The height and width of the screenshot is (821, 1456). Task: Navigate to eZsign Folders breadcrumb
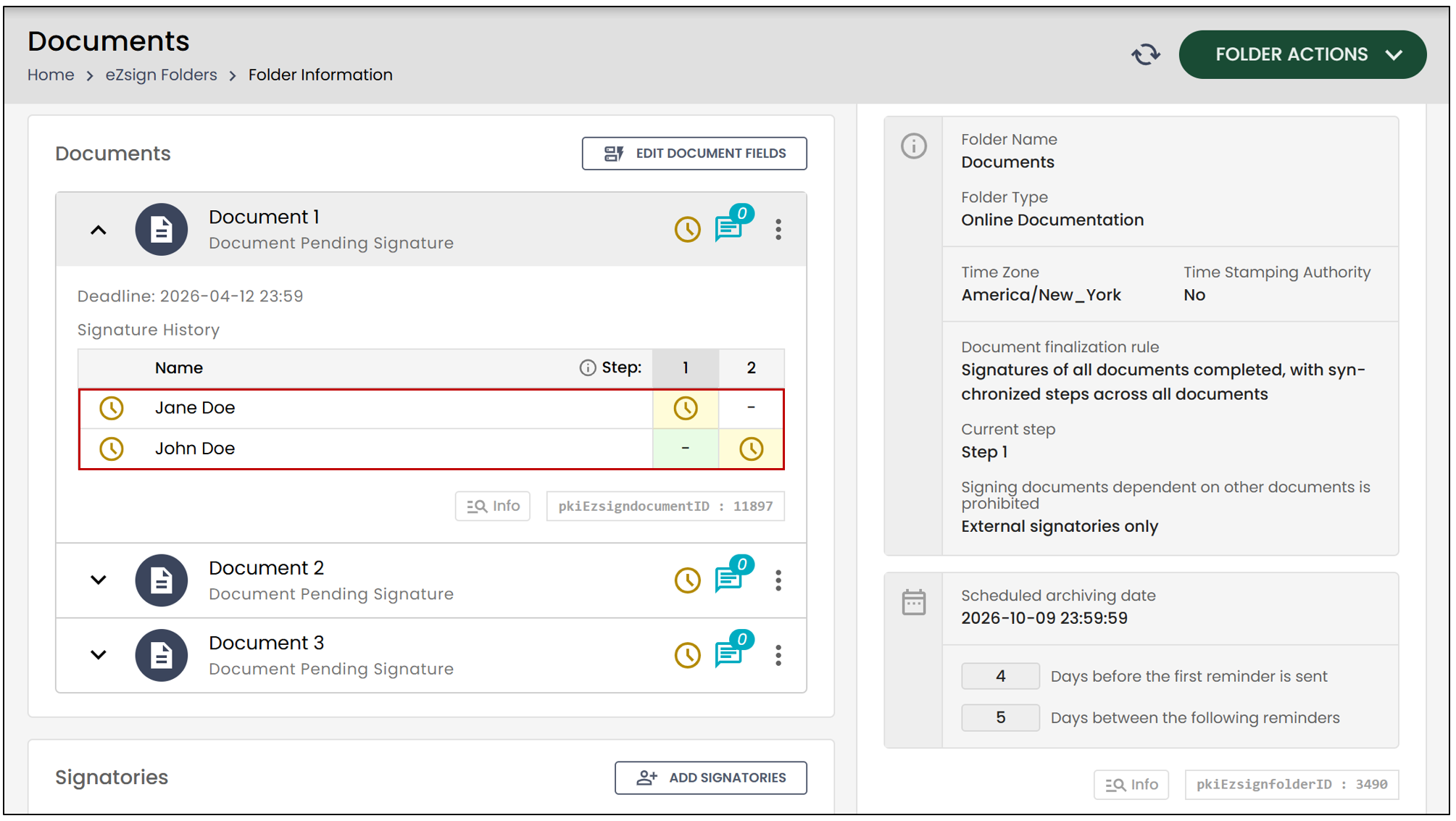coord(161,75)
